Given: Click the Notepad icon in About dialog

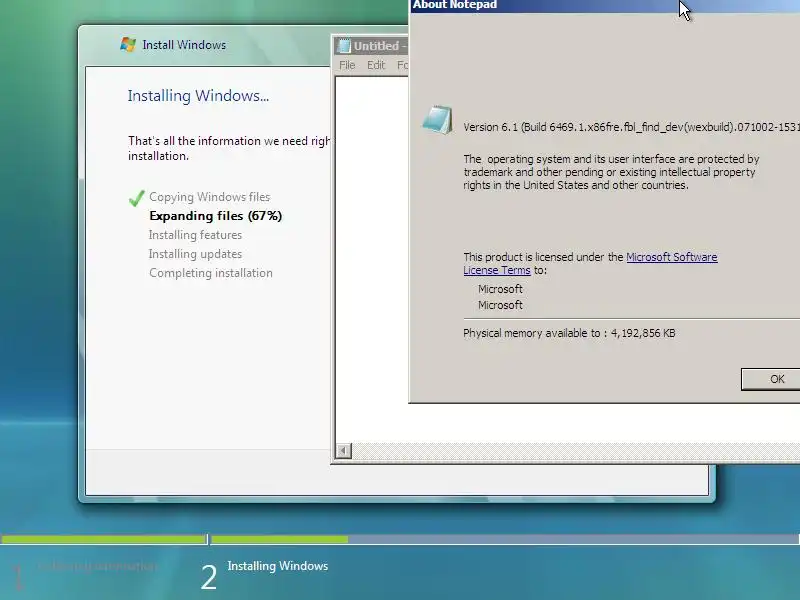Looking at the screenshot, I should click(x=438, y=120).
